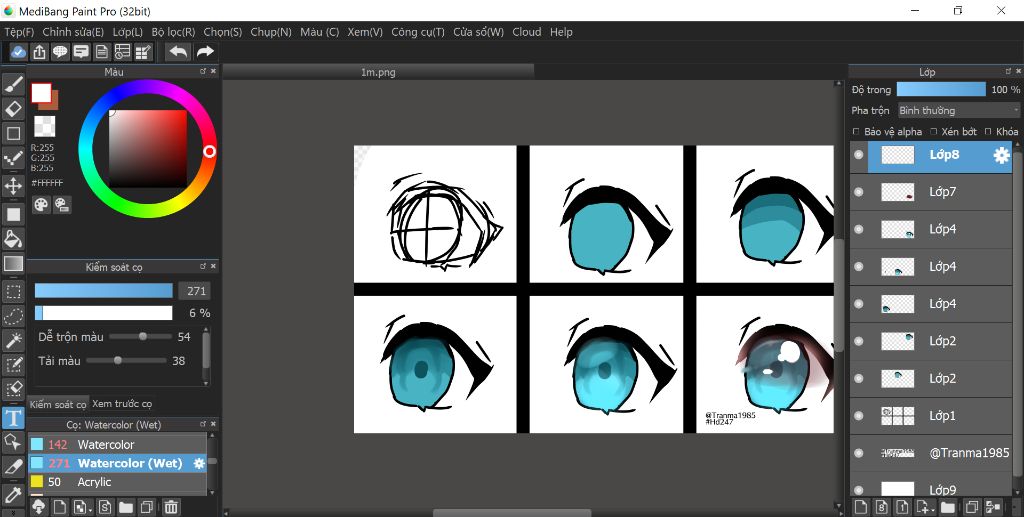This screenshot has height=517, width=1024.
Task: Float the Kiểm soát cọ panel
Action: click(203, 266)
